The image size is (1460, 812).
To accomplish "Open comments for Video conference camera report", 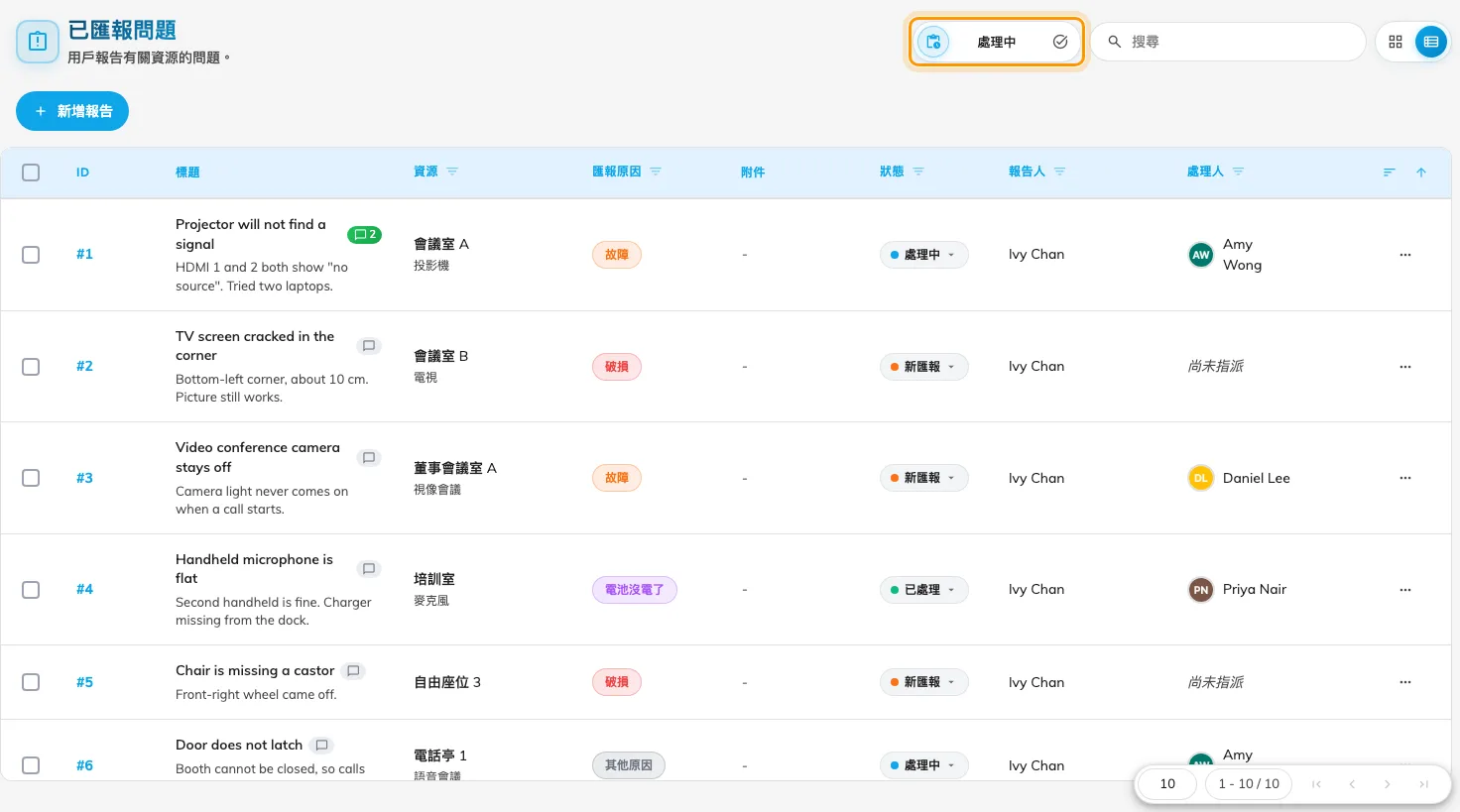I will (369, 458).
